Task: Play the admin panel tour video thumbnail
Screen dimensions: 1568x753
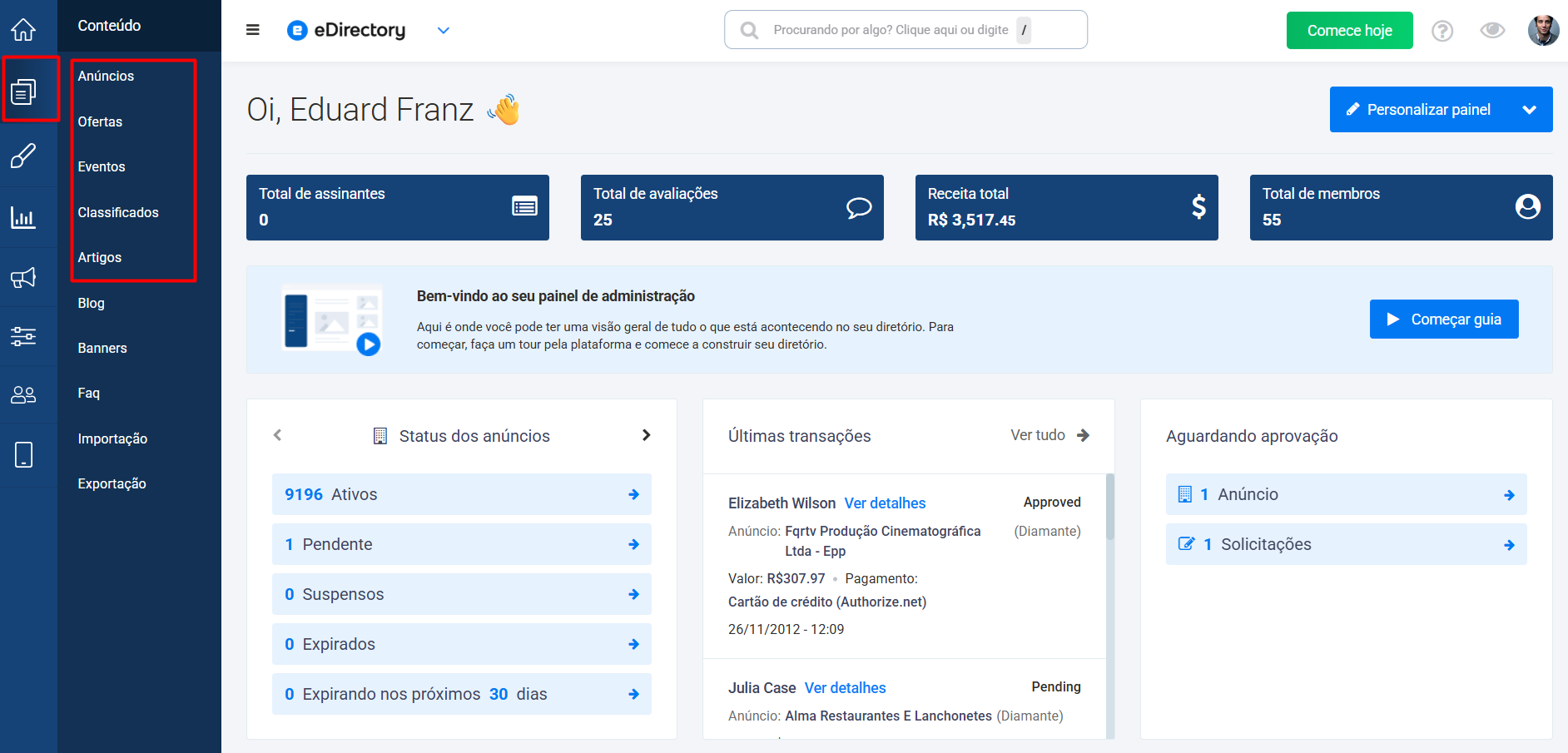Action: coord(333,320)
